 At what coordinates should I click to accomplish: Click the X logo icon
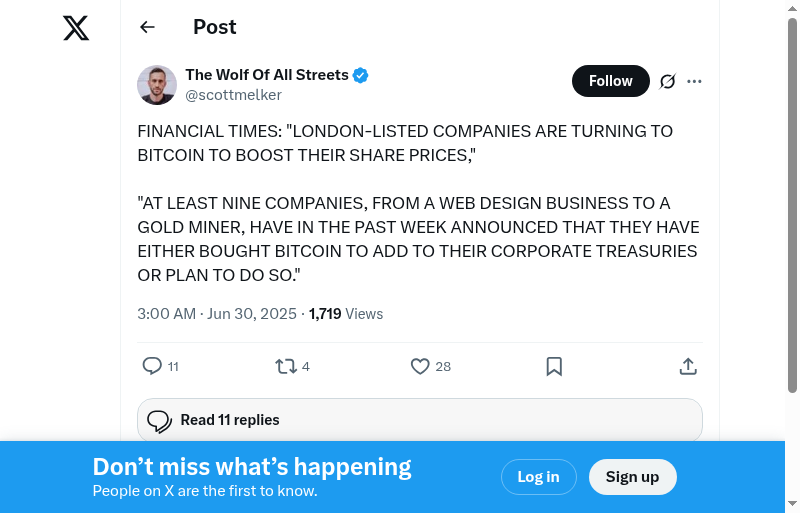[x=76, y=28]
